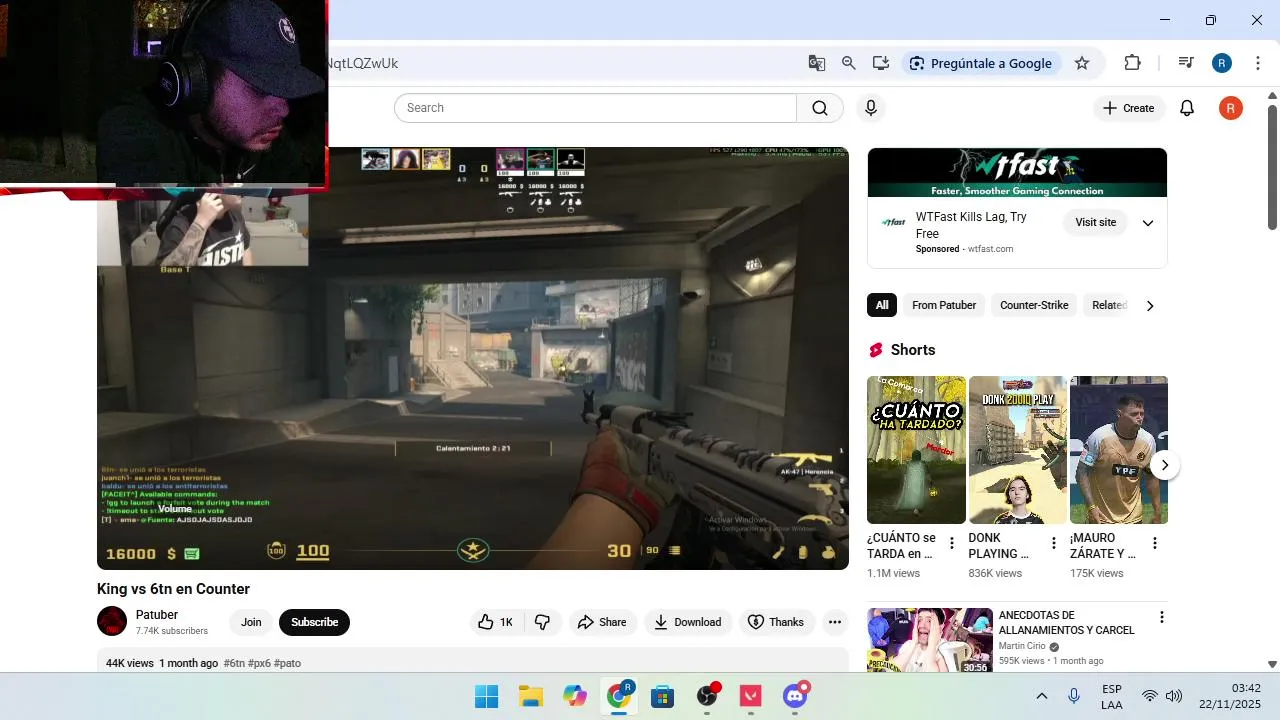Click the Visit site button
This screenshot has height=720, width=1280.
(x=1095, y=222)
